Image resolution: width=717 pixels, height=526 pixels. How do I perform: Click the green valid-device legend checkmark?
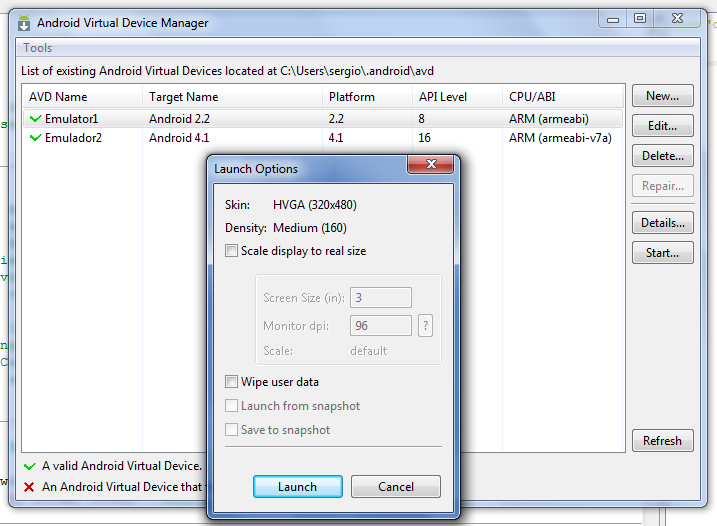click(x=30, y=466)
